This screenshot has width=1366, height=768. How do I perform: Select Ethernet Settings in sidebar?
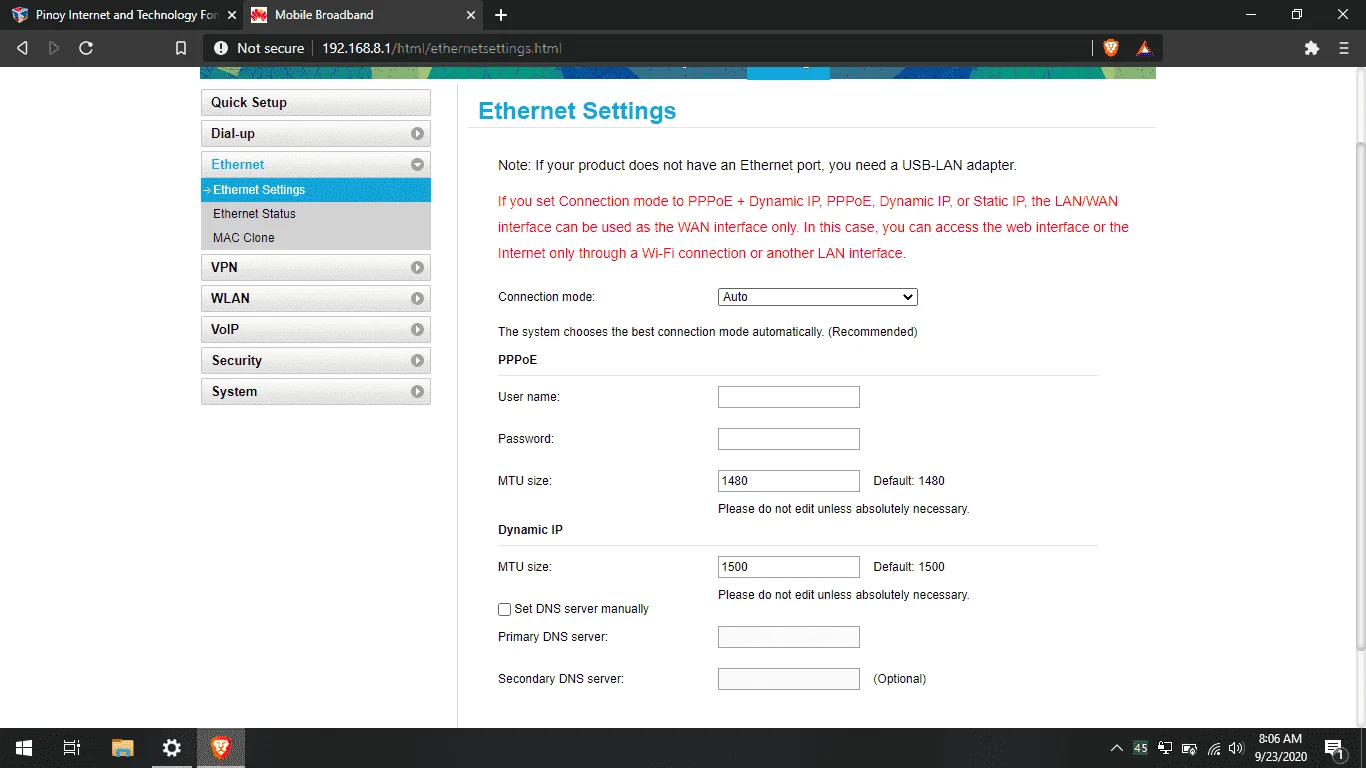coord(316,190)
